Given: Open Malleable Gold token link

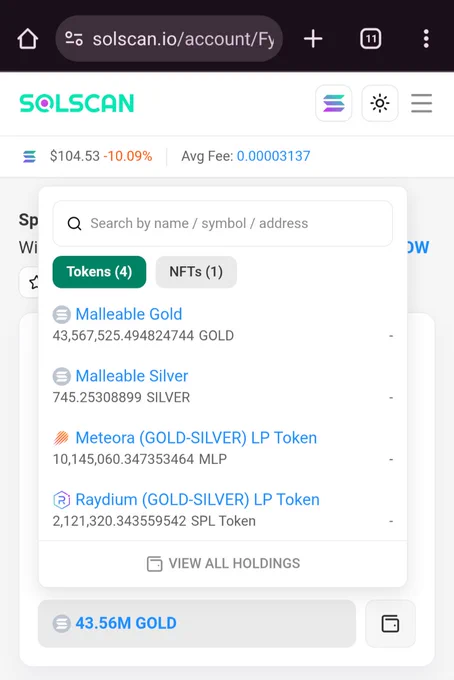Looking at the screenshot, I should click(129, 314).
